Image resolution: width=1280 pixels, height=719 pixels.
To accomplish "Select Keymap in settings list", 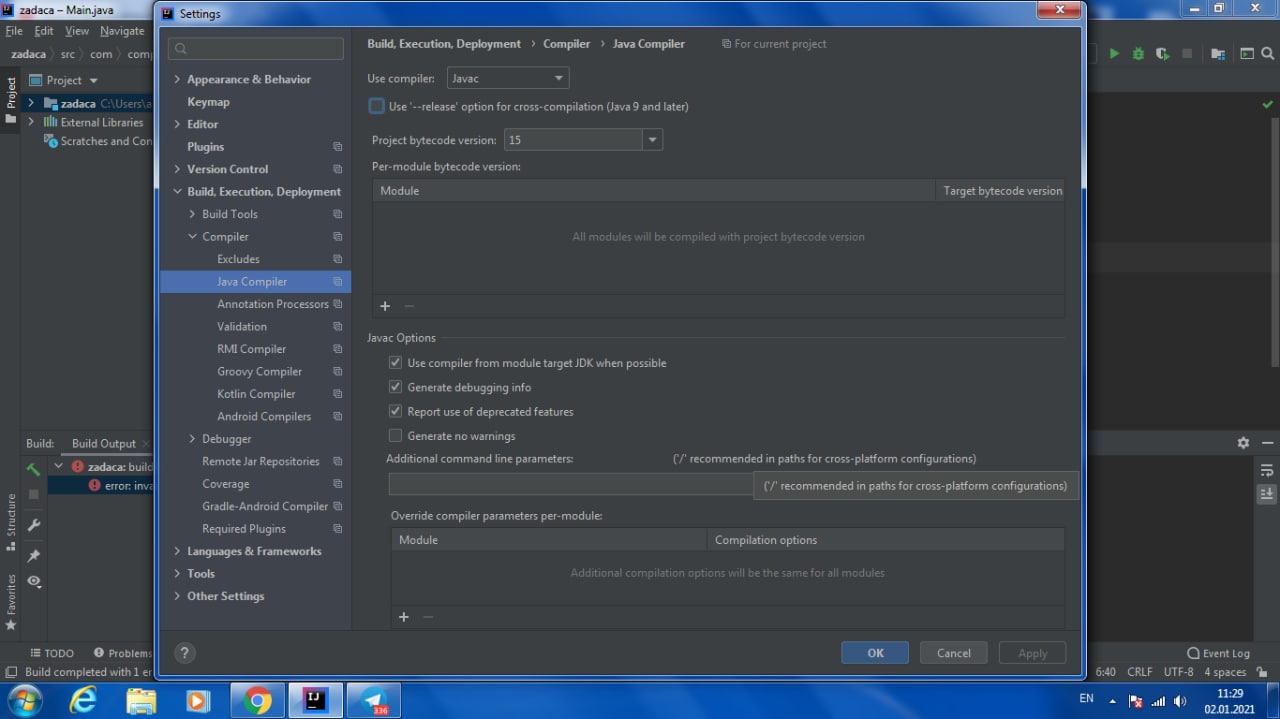I will click(208, 102).
